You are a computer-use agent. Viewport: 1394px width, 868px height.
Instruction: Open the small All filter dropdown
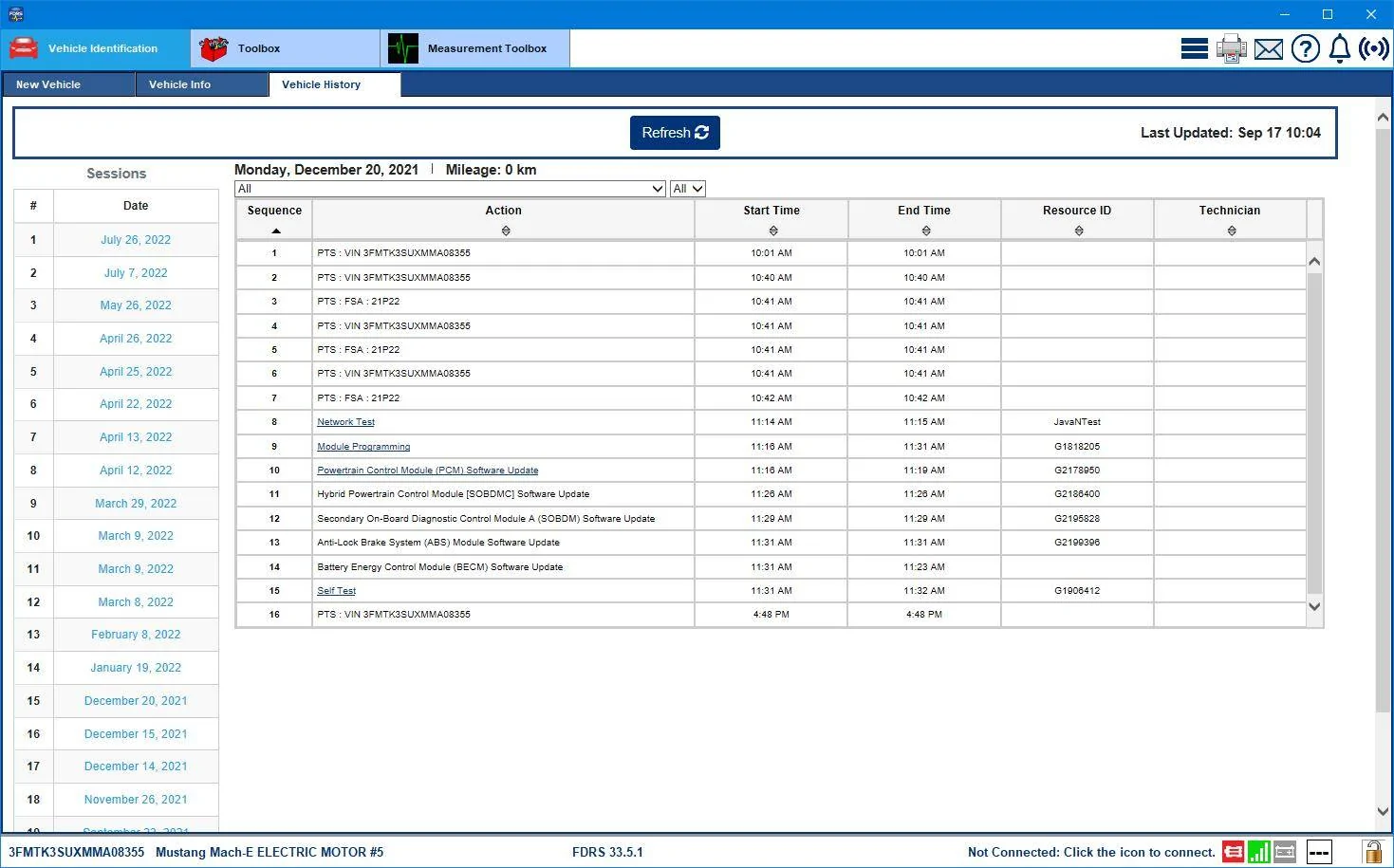pyautogui.click(x=687, y=189)
